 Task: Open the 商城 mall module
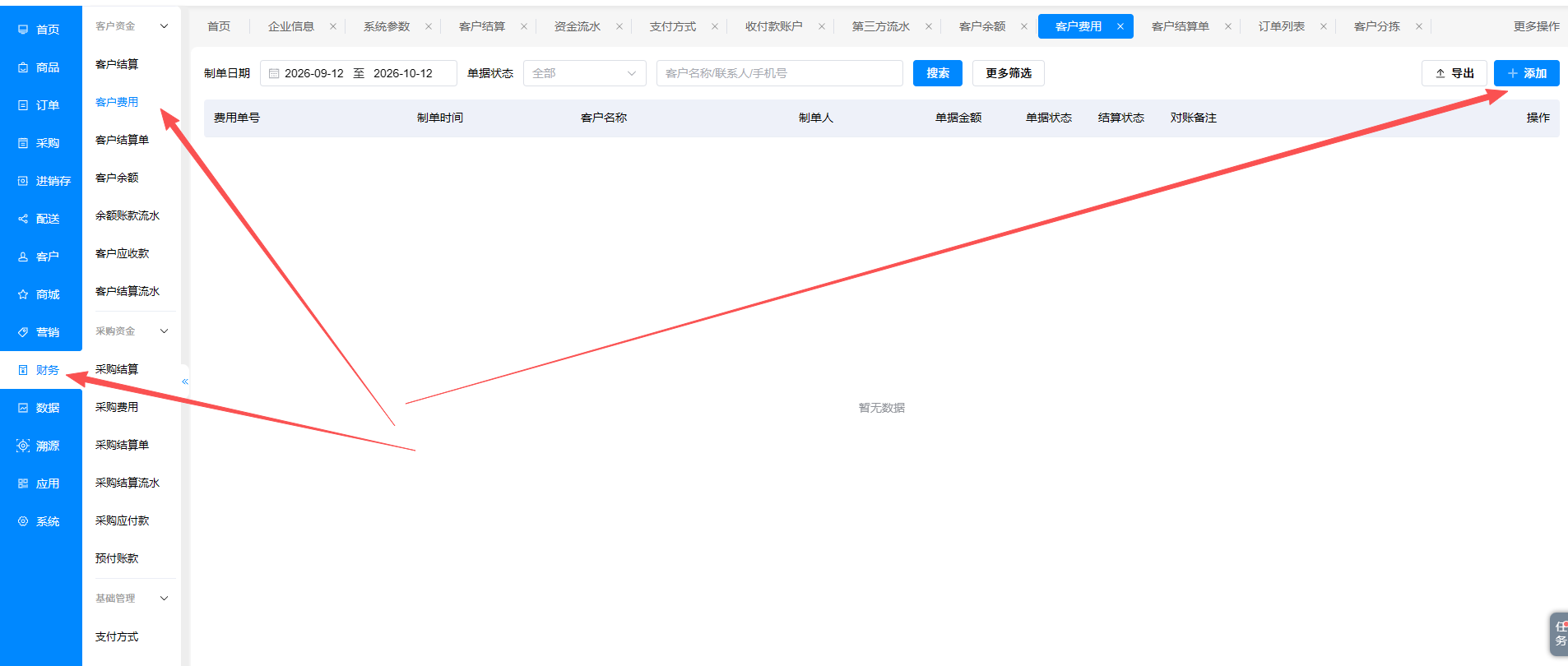click(x=39, y=294)
